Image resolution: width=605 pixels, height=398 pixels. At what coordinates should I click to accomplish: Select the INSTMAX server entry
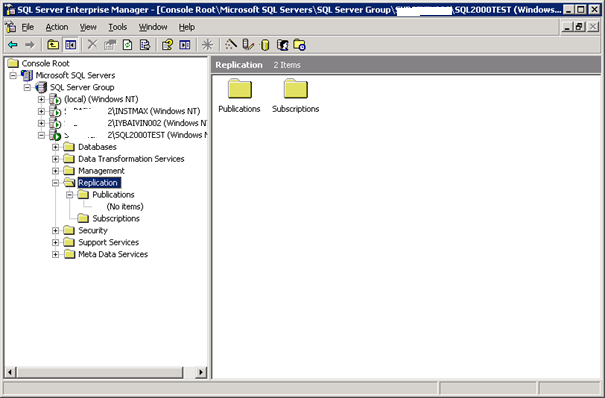tap(132, 111)
